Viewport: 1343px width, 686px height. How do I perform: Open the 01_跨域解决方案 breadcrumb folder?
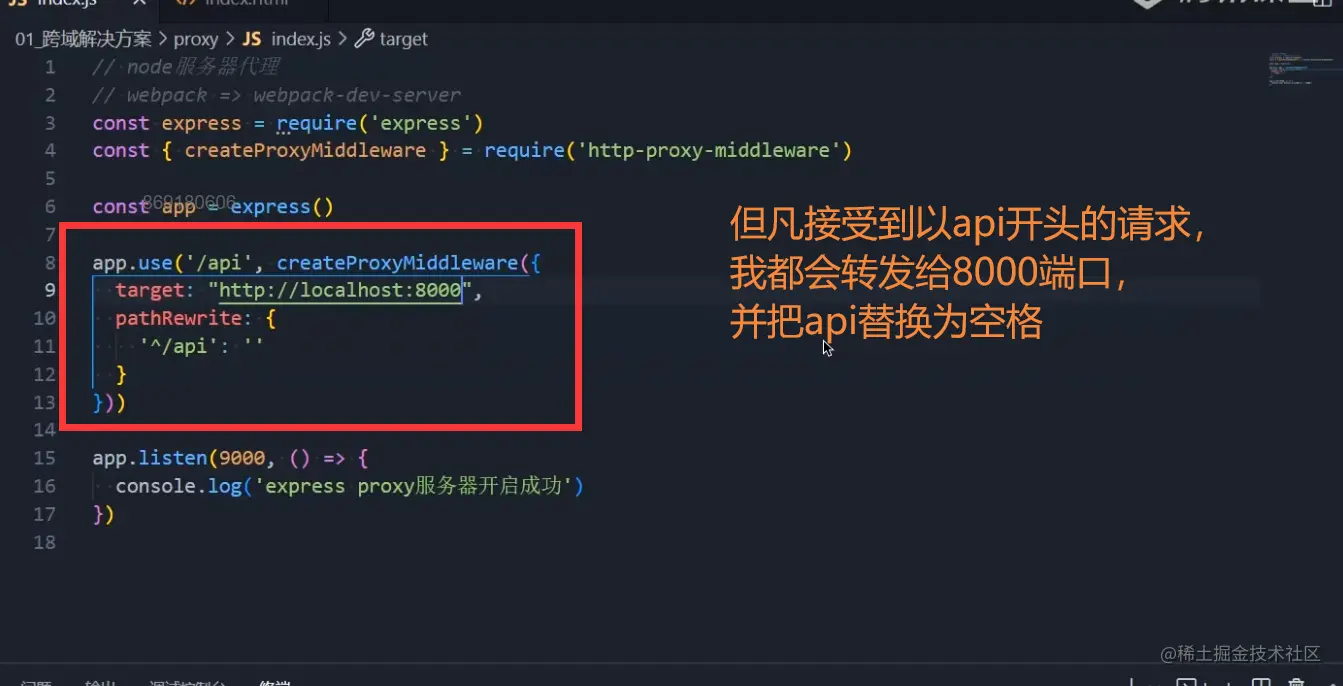click(x=83, y=39)
